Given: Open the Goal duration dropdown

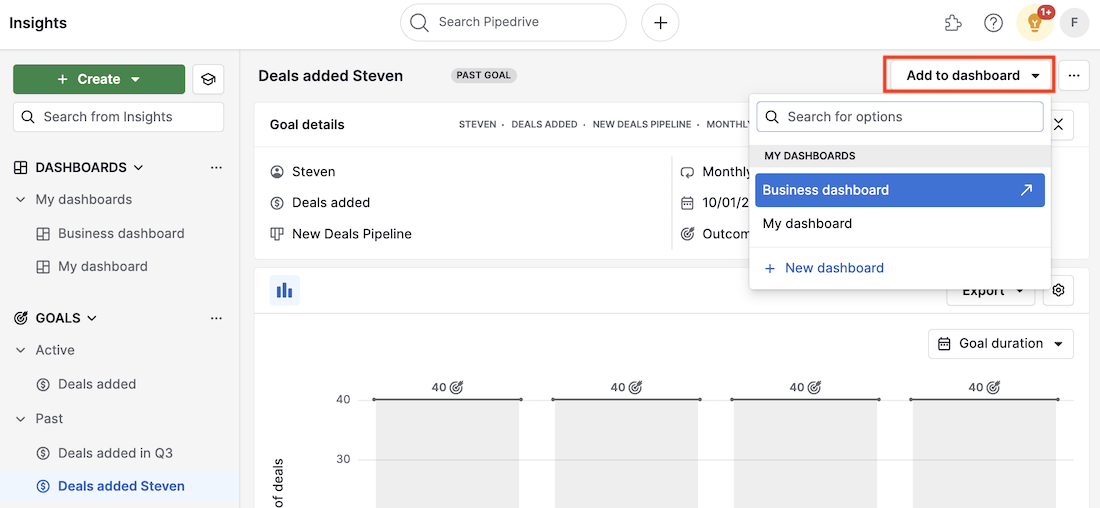Looking at the screenshot, I should coord(1001,344).
